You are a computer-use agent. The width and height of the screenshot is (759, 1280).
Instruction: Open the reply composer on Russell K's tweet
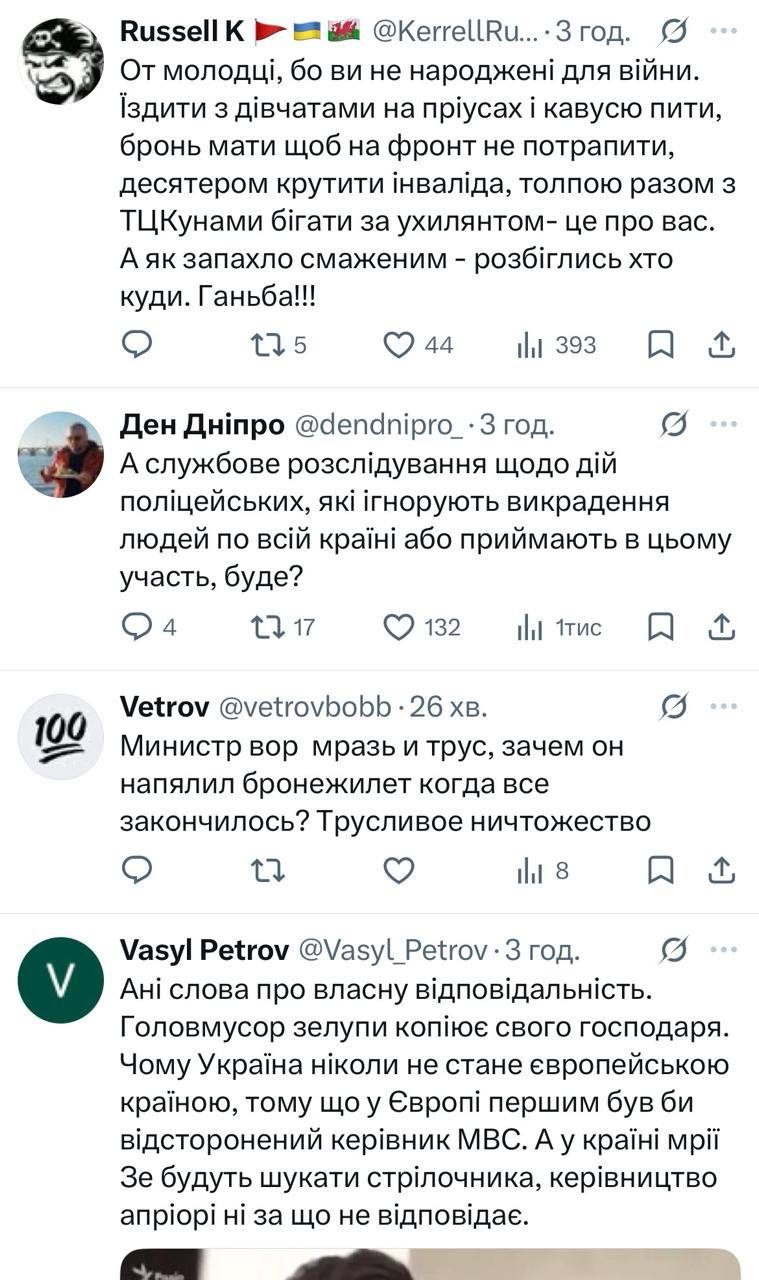pos(137,345)
